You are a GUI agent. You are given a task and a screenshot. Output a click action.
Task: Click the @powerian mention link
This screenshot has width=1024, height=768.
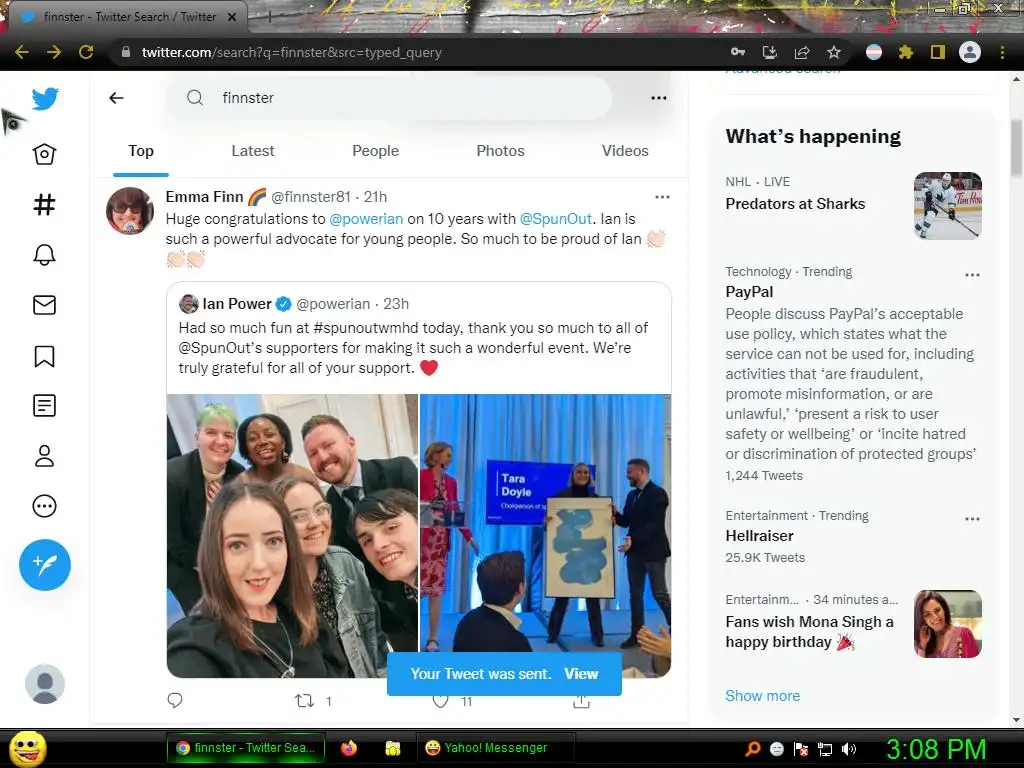pos(366,219)
